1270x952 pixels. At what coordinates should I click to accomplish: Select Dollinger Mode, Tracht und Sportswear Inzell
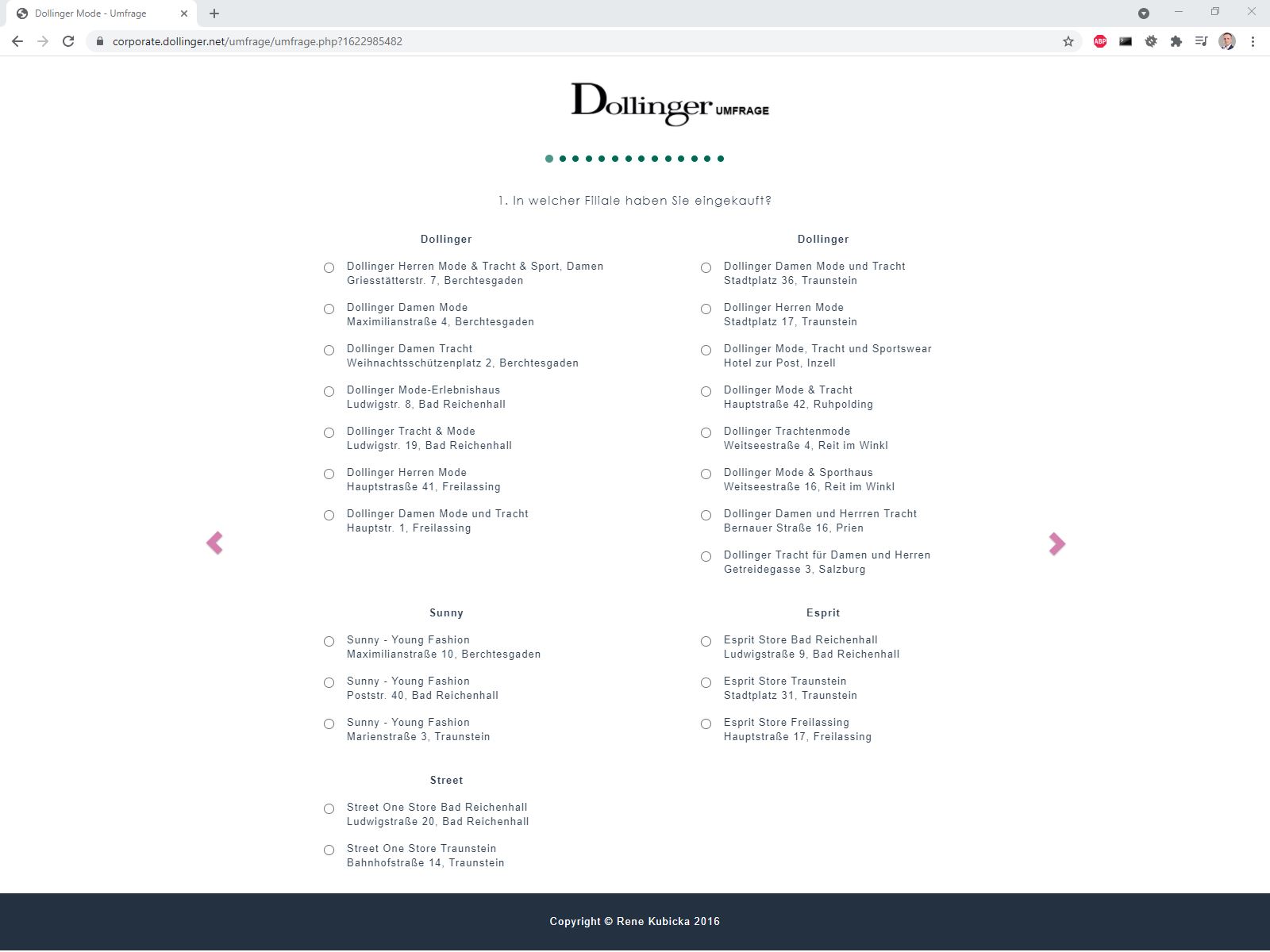[706, 351]
